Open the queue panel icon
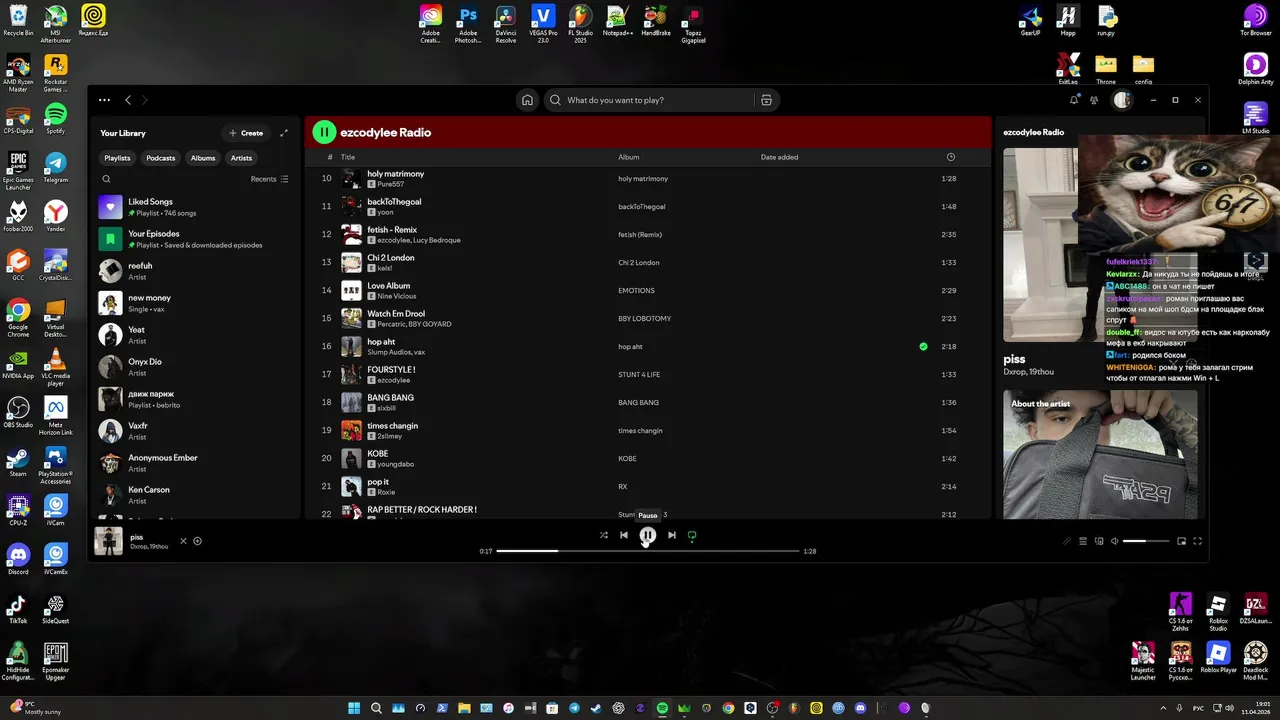This screenshot has width=1280, height=720. (1083, 541)
